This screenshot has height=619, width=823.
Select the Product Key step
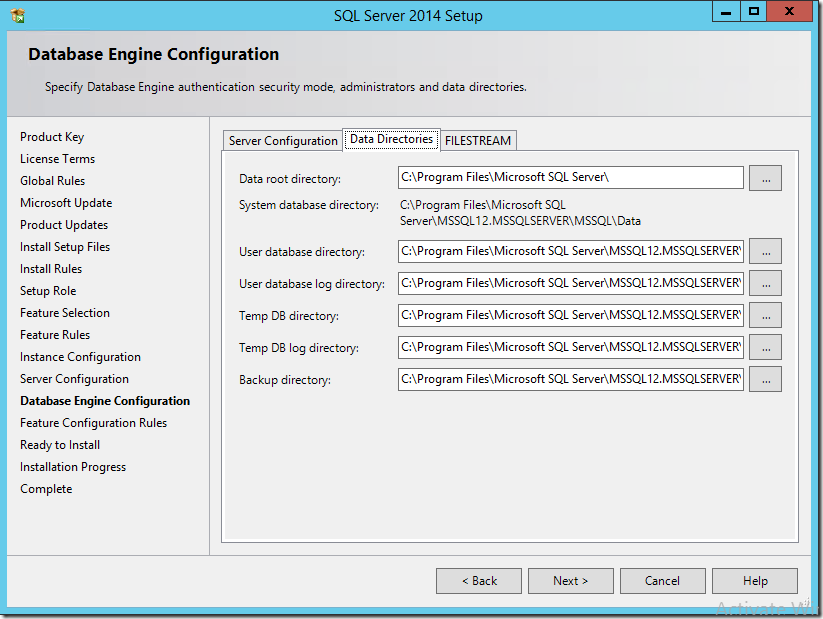52,137
